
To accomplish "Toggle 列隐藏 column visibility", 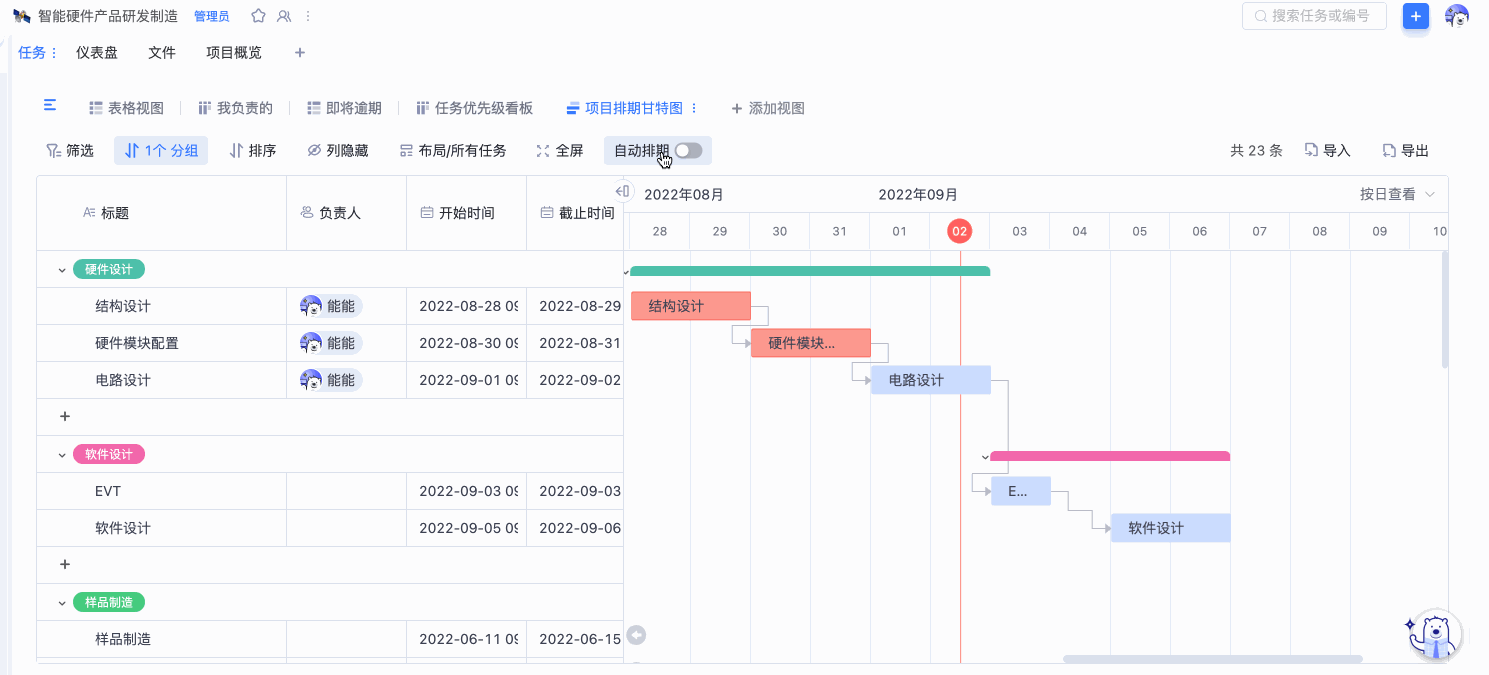I will point(337,151).
